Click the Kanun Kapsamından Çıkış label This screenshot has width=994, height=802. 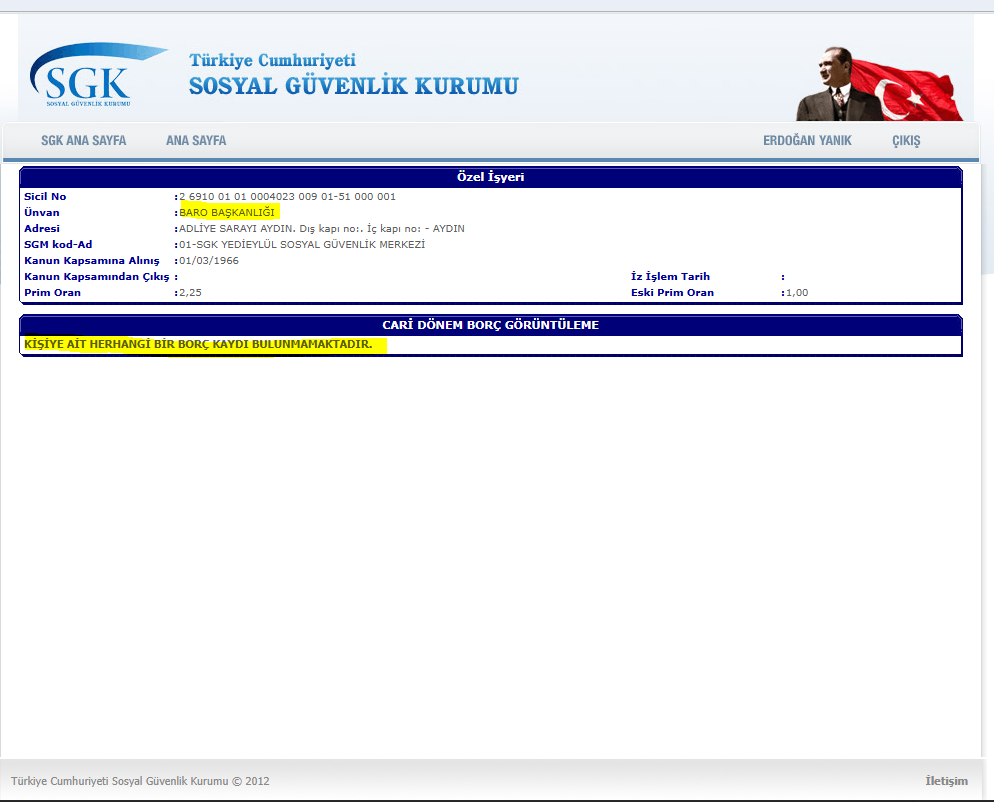tap(96, 276)
